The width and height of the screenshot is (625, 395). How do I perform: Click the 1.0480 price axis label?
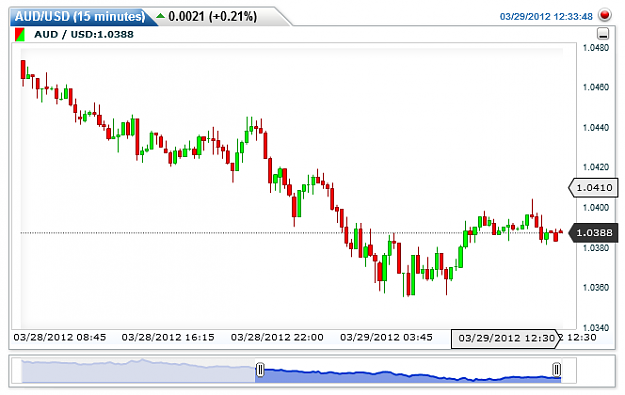point(596,48)
